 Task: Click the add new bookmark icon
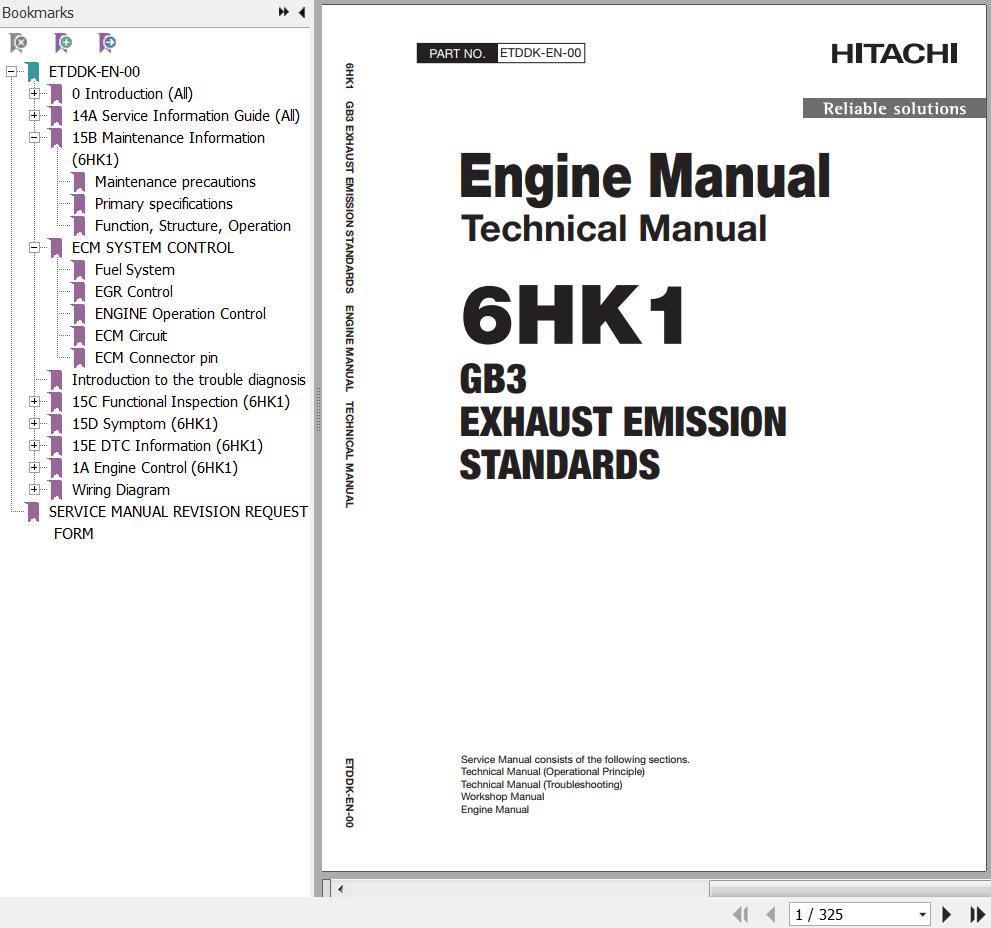coord(63,43)
